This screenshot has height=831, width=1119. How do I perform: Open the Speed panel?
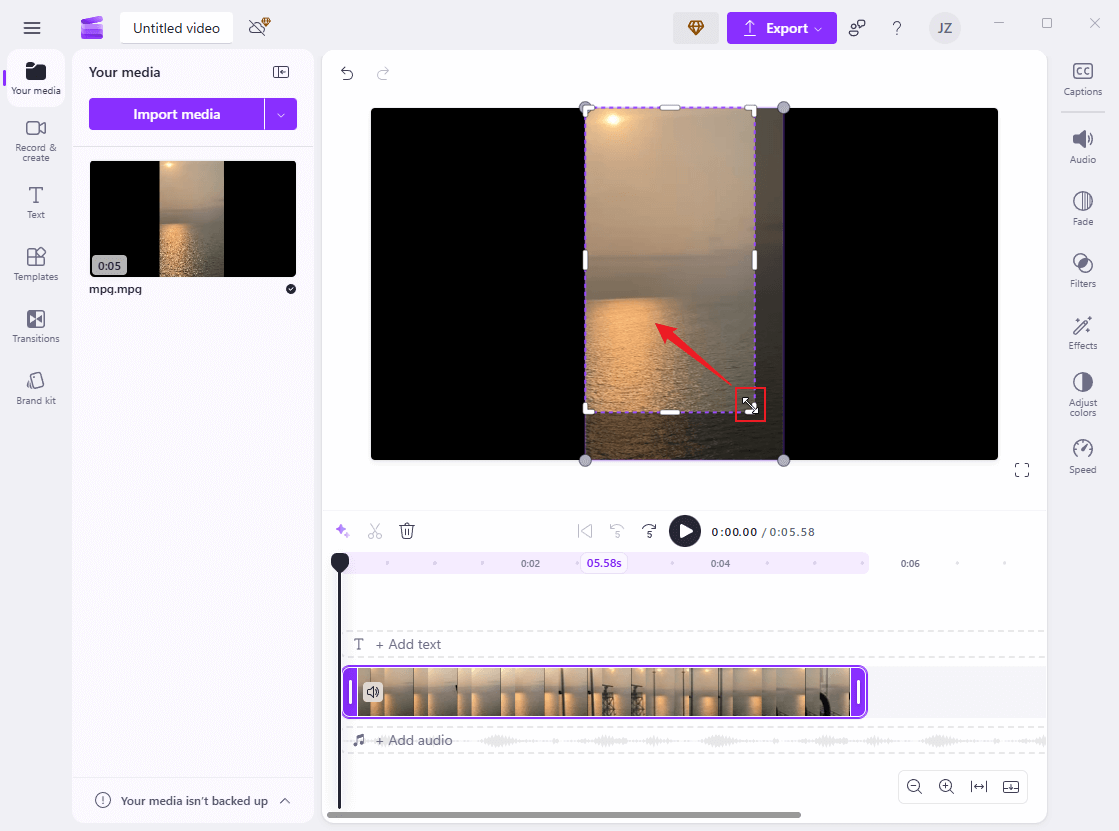point(1082,456)
